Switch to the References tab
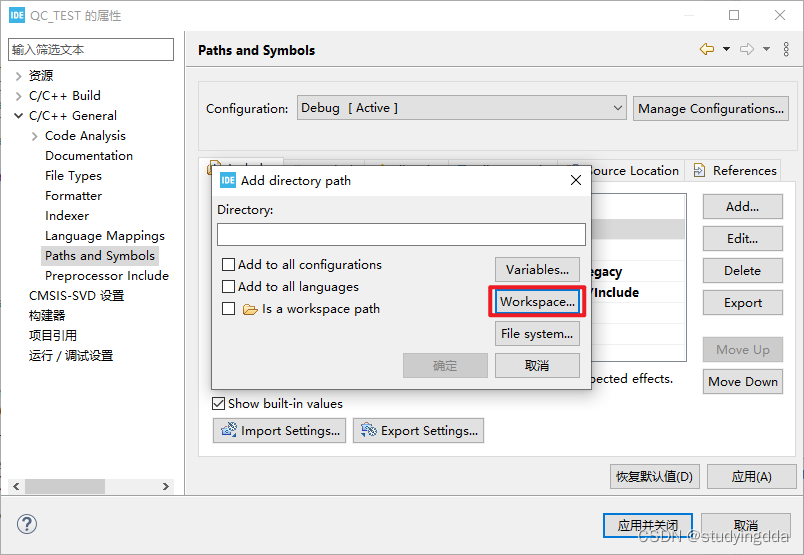 (x=735, y=170)
